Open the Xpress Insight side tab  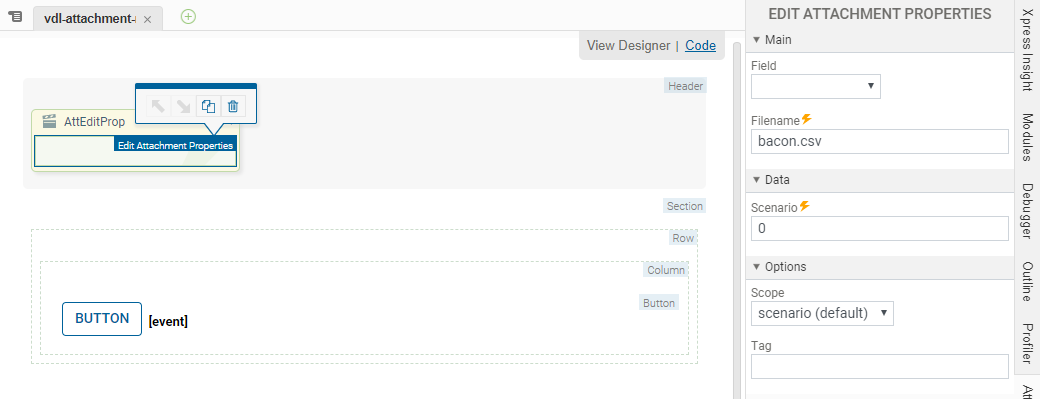(x=1027, y=54)
